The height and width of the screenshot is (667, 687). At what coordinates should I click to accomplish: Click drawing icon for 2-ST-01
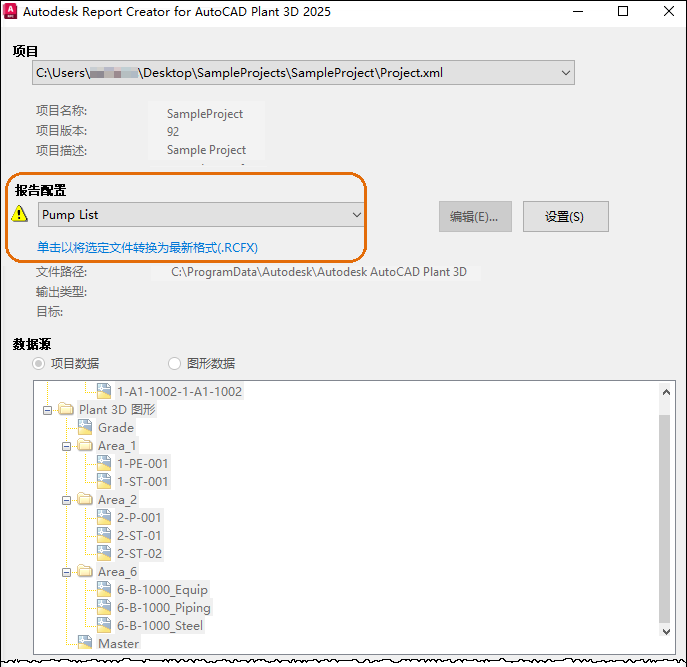[104, 535]
